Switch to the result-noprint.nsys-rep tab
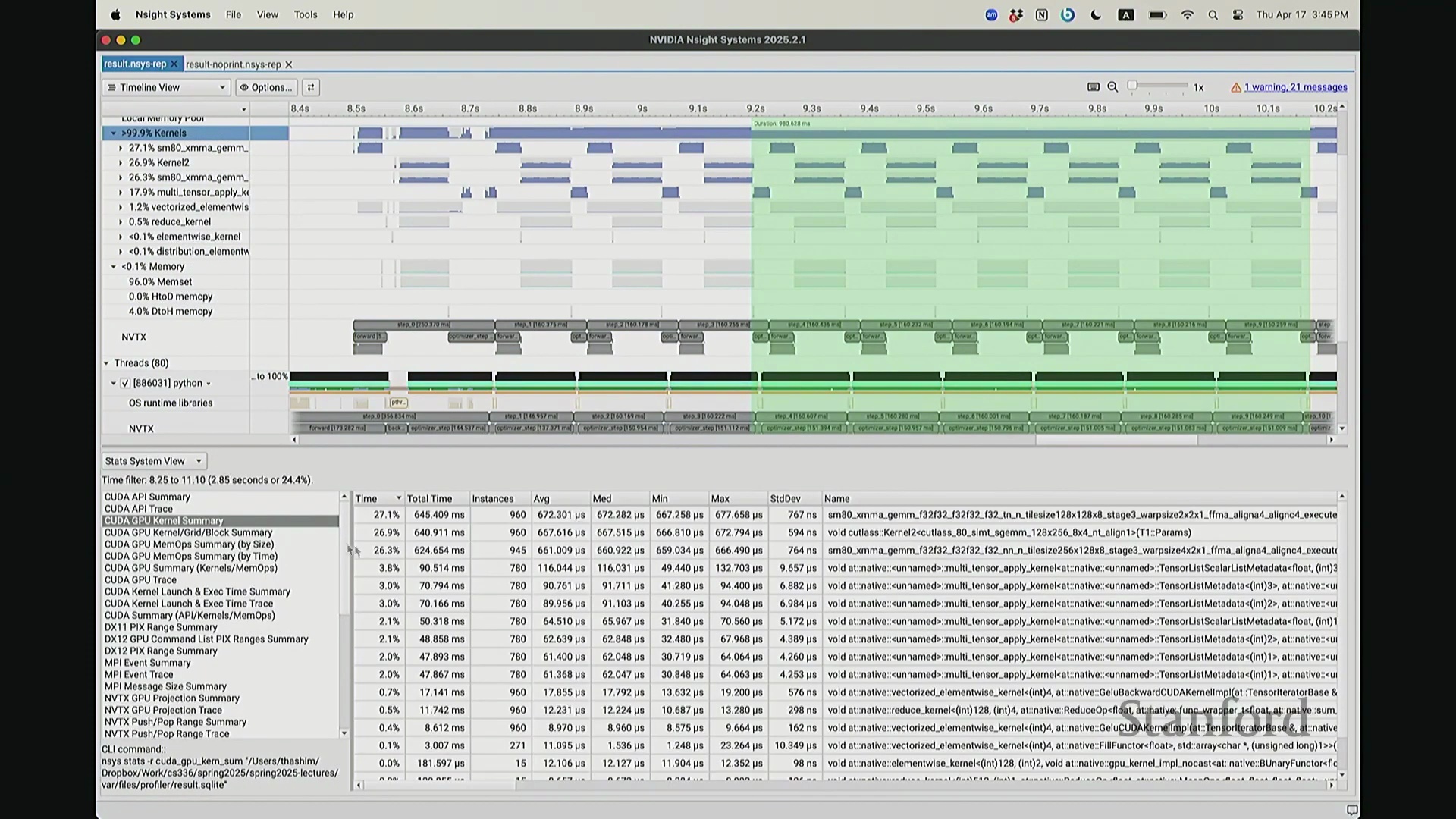Screen dimensions: 1456x819 pos(233,65)
